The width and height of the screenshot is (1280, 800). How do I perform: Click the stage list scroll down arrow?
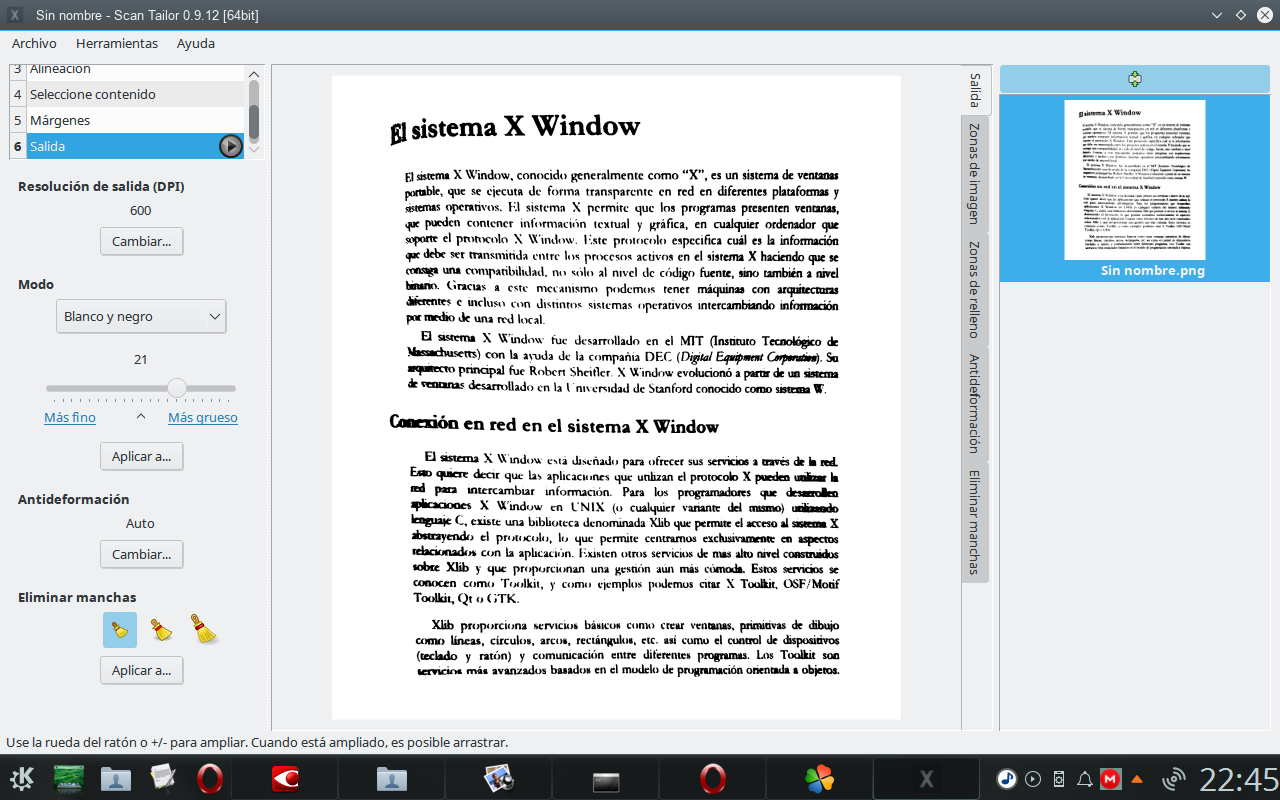pyautogui.click(x=254, y=150)
